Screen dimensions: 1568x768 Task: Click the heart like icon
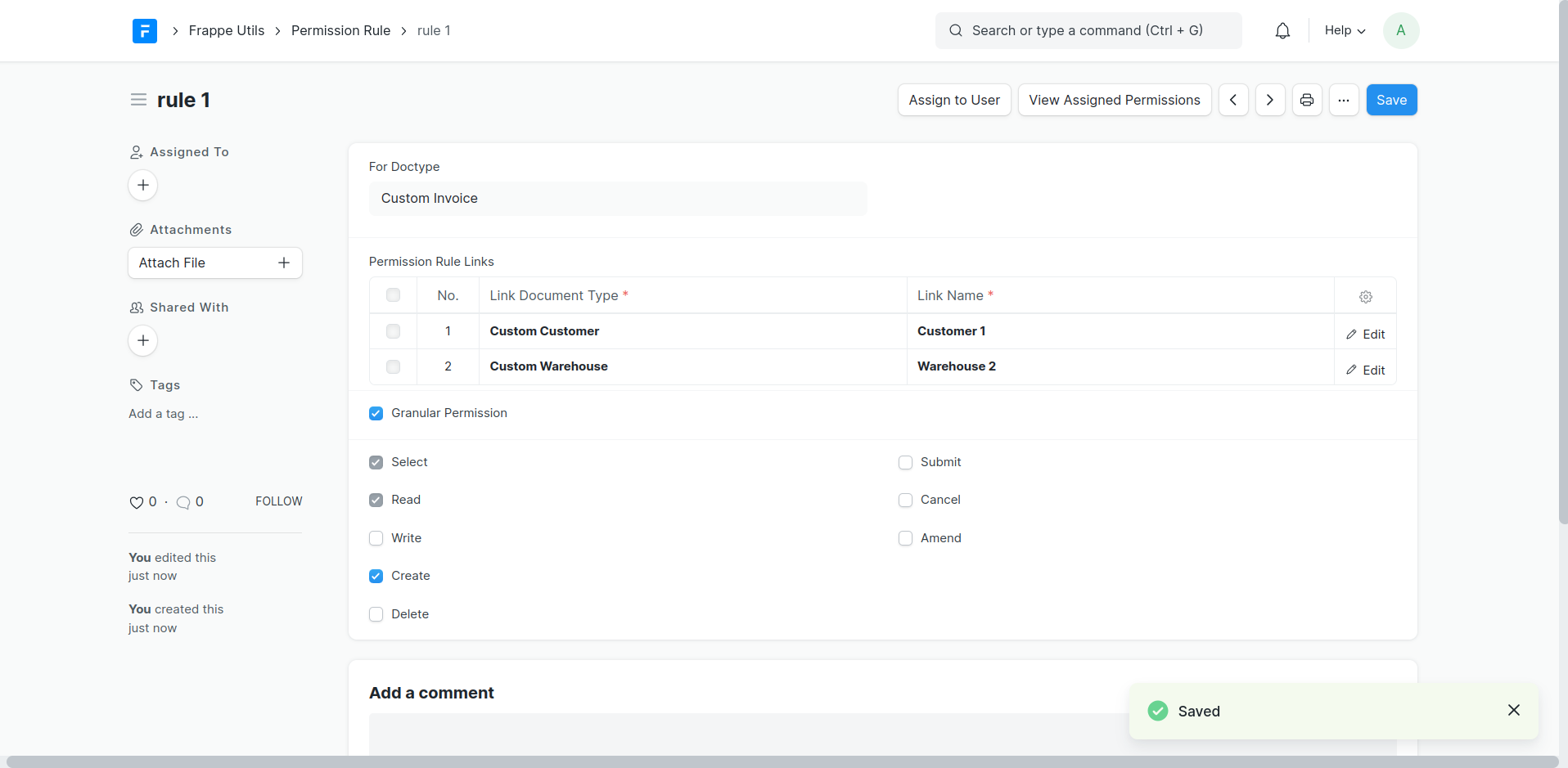[x=137, y=502]
